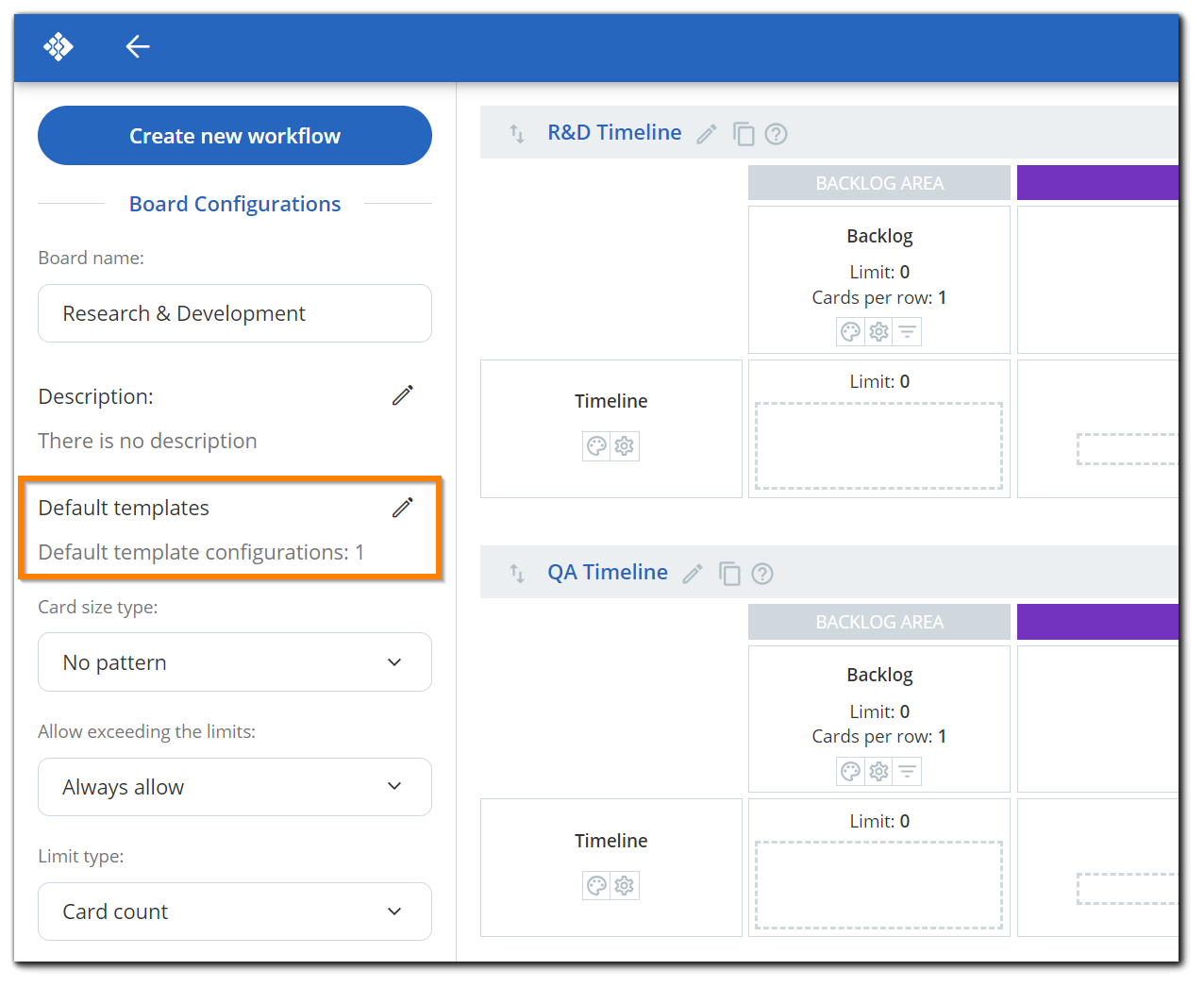
Task: Open the filter icon on QA Timeline's Backlog
Action: (x=907, y=771)
